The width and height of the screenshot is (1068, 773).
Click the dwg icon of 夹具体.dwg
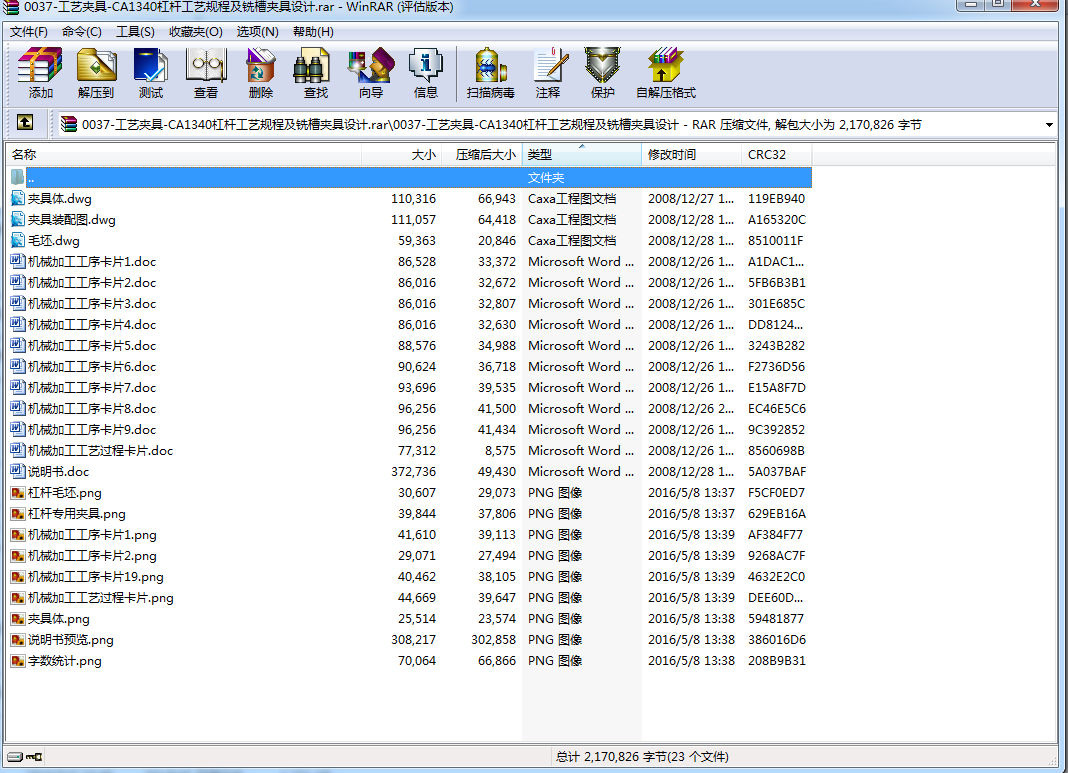(18, 199)
